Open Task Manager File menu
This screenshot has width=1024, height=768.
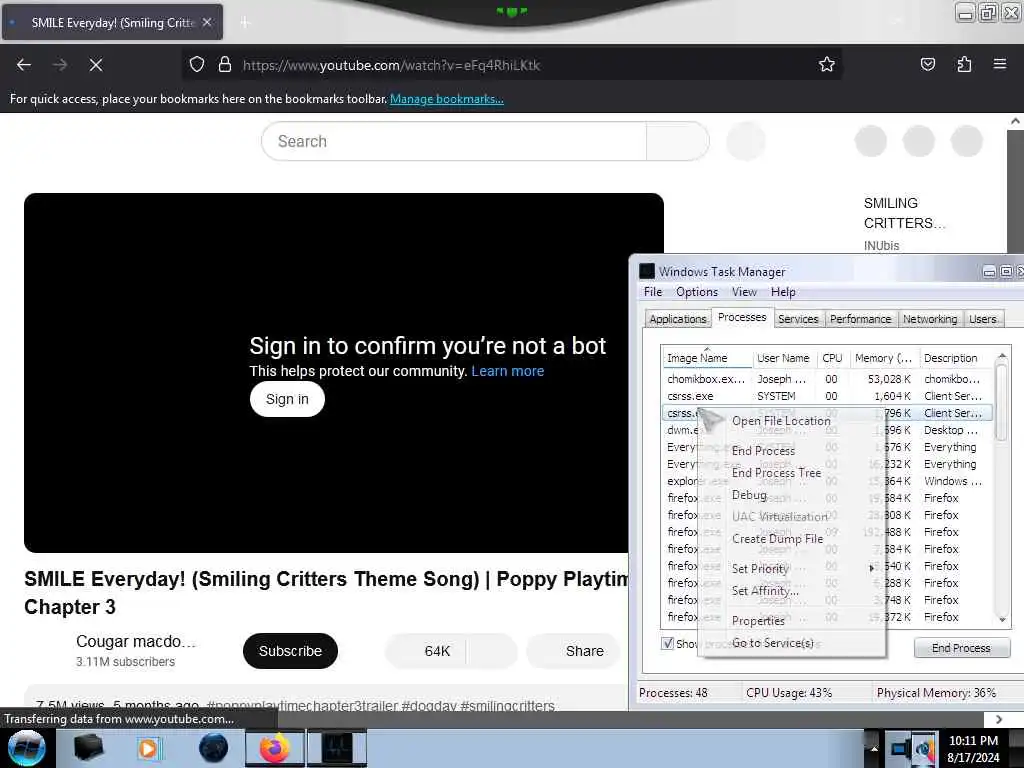[x=652, y=292]
